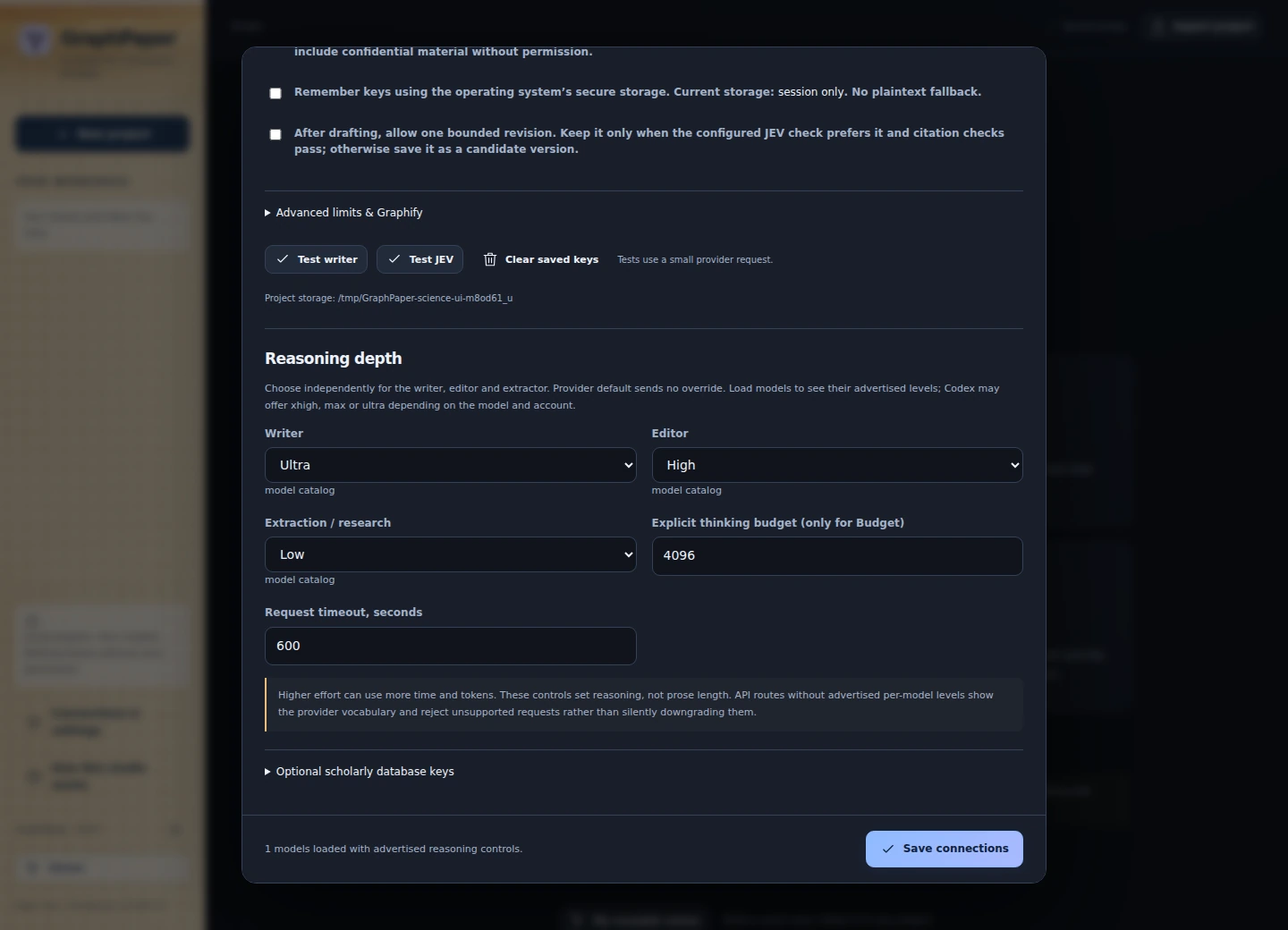Click the Test JEV button
The image size is (1288, 930).
coord(420,259)
